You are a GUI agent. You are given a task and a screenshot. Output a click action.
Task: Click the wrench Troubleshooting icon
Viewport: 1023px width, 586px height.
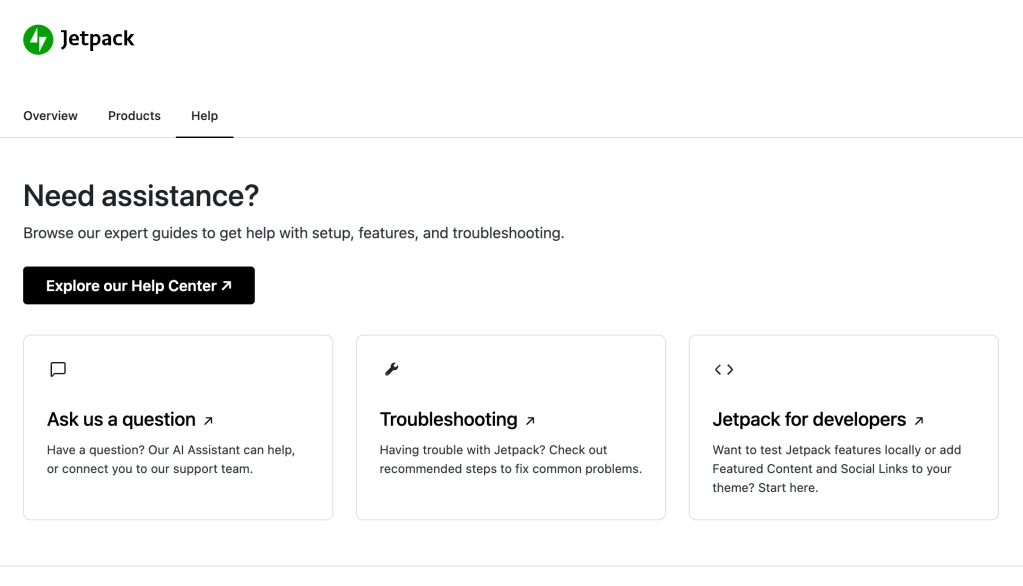pos(391,369)
